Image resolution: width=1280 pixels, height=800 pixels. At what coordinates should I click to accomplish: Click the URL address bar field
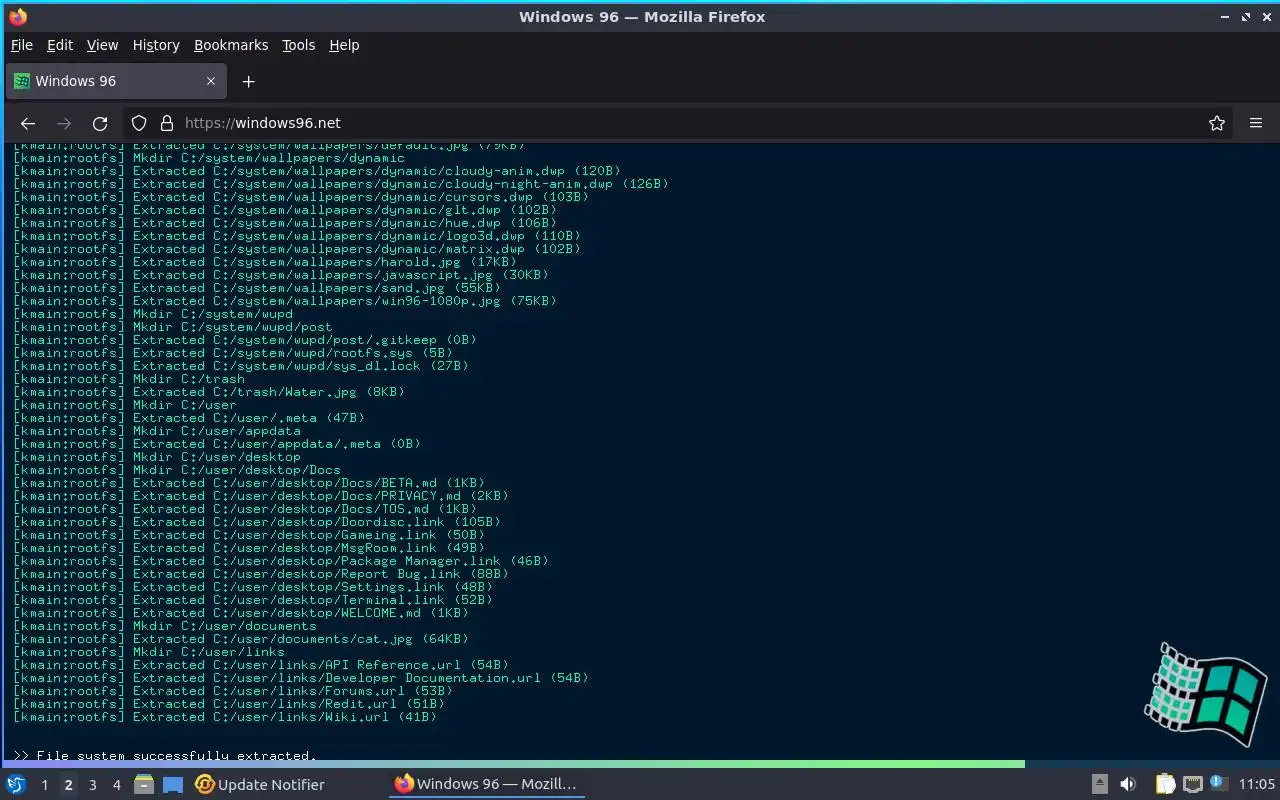point(680,123)
